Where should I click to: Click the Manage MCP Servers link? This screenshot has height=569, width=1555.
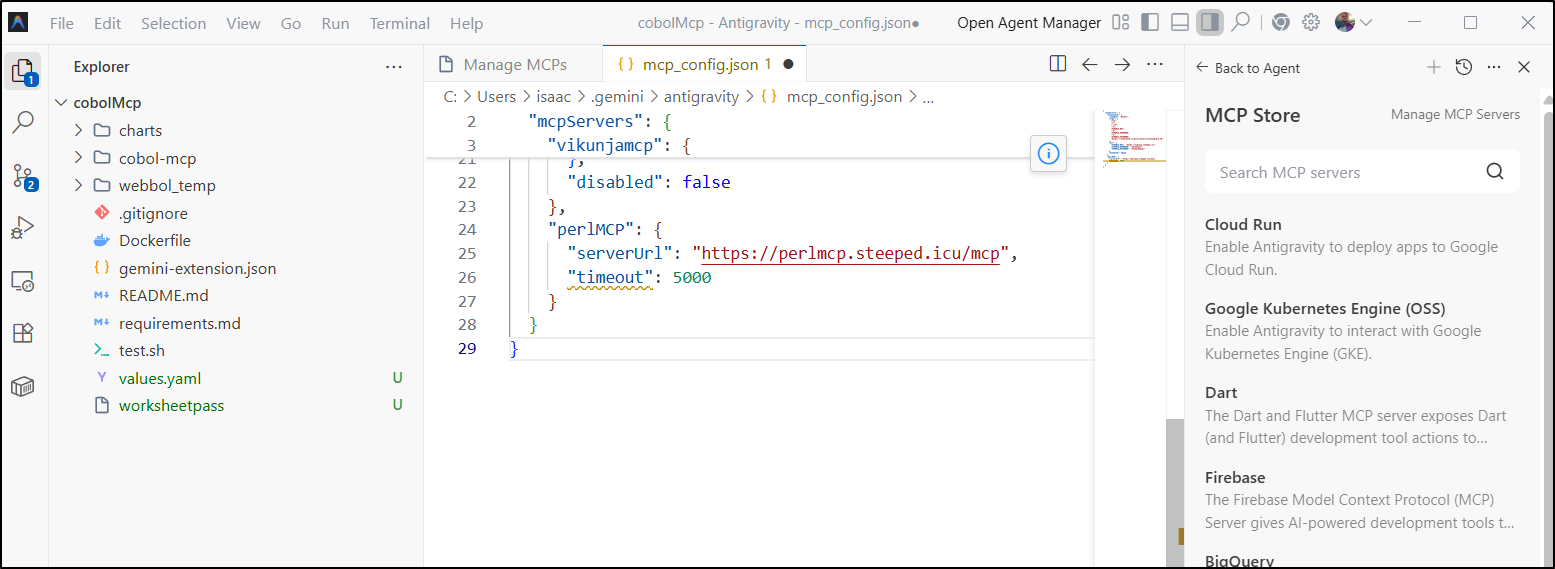coord(1455,115)
